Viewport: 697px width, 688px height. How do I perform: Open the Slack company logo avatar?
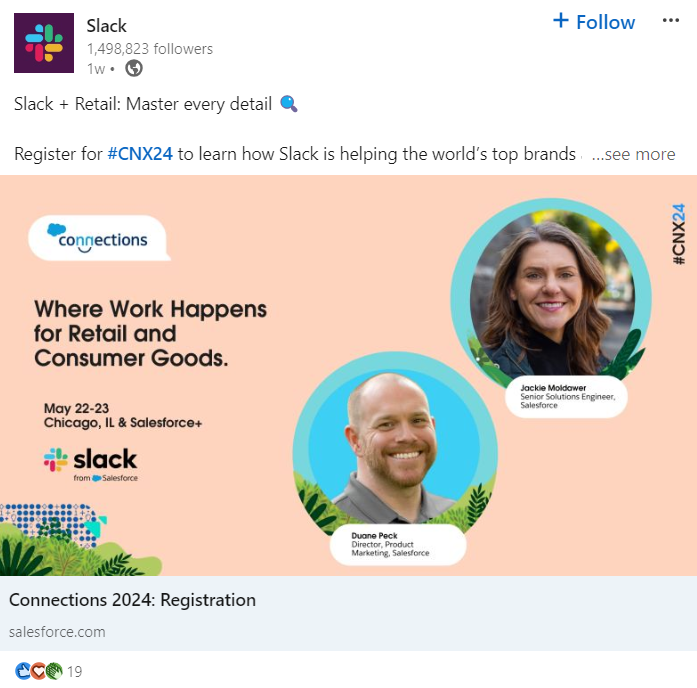[x=44, y=43]
